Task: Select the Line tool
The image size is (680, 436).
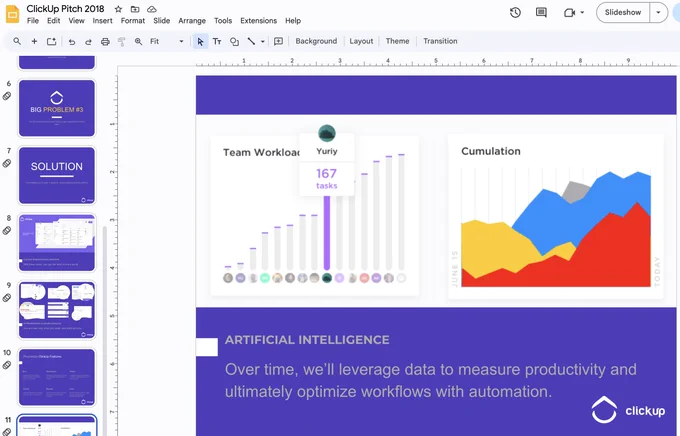Action: (251, 42)
